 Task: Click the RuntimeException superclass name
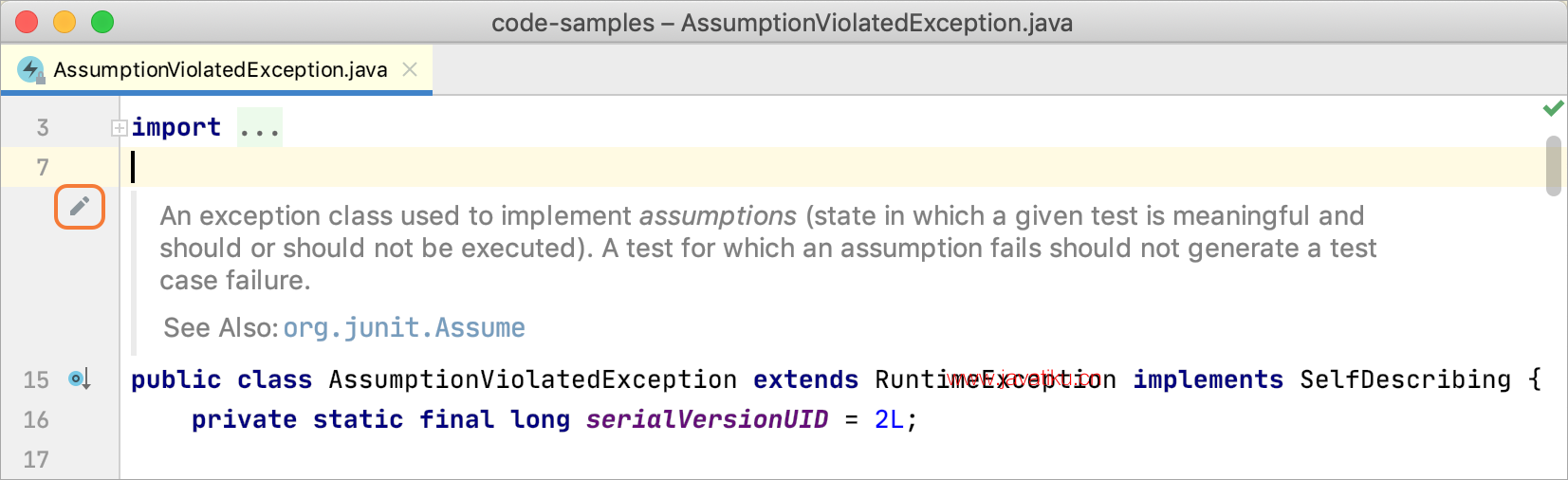click(995, 379)
